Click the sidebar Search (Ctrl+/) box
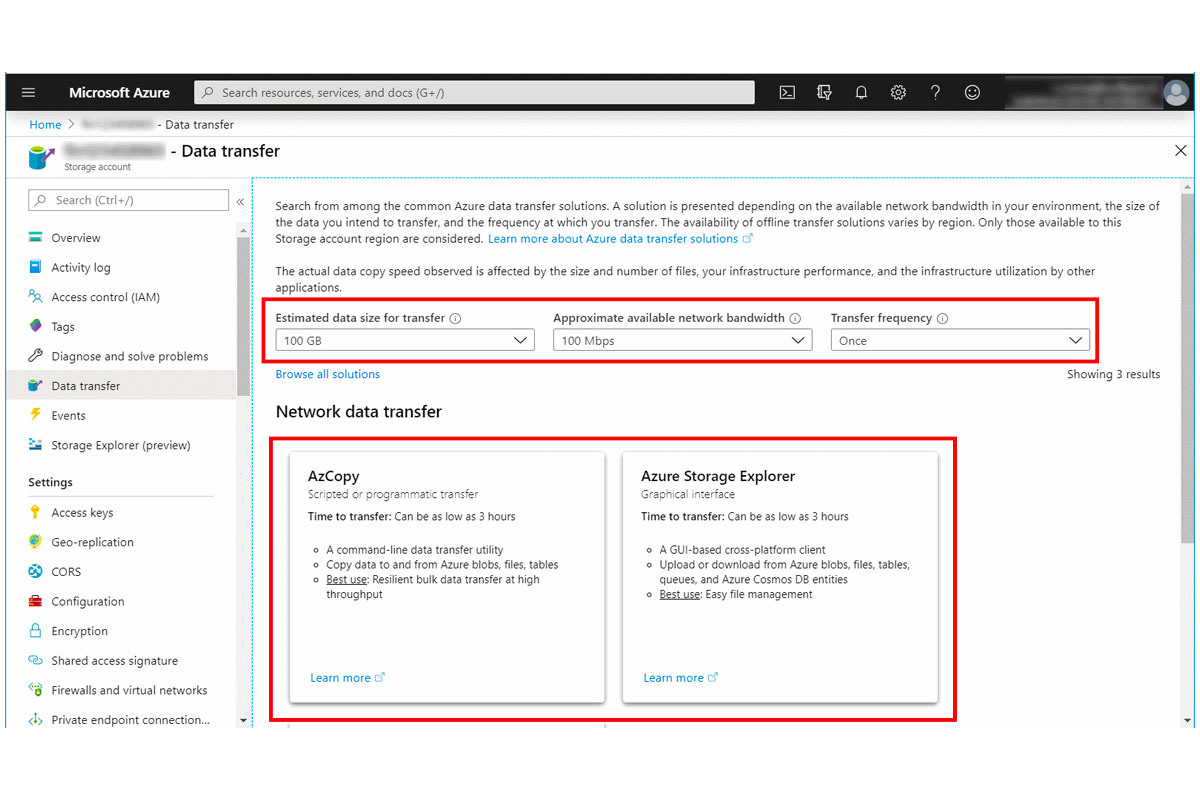1200x800 pixels. [x=129, y=200]
